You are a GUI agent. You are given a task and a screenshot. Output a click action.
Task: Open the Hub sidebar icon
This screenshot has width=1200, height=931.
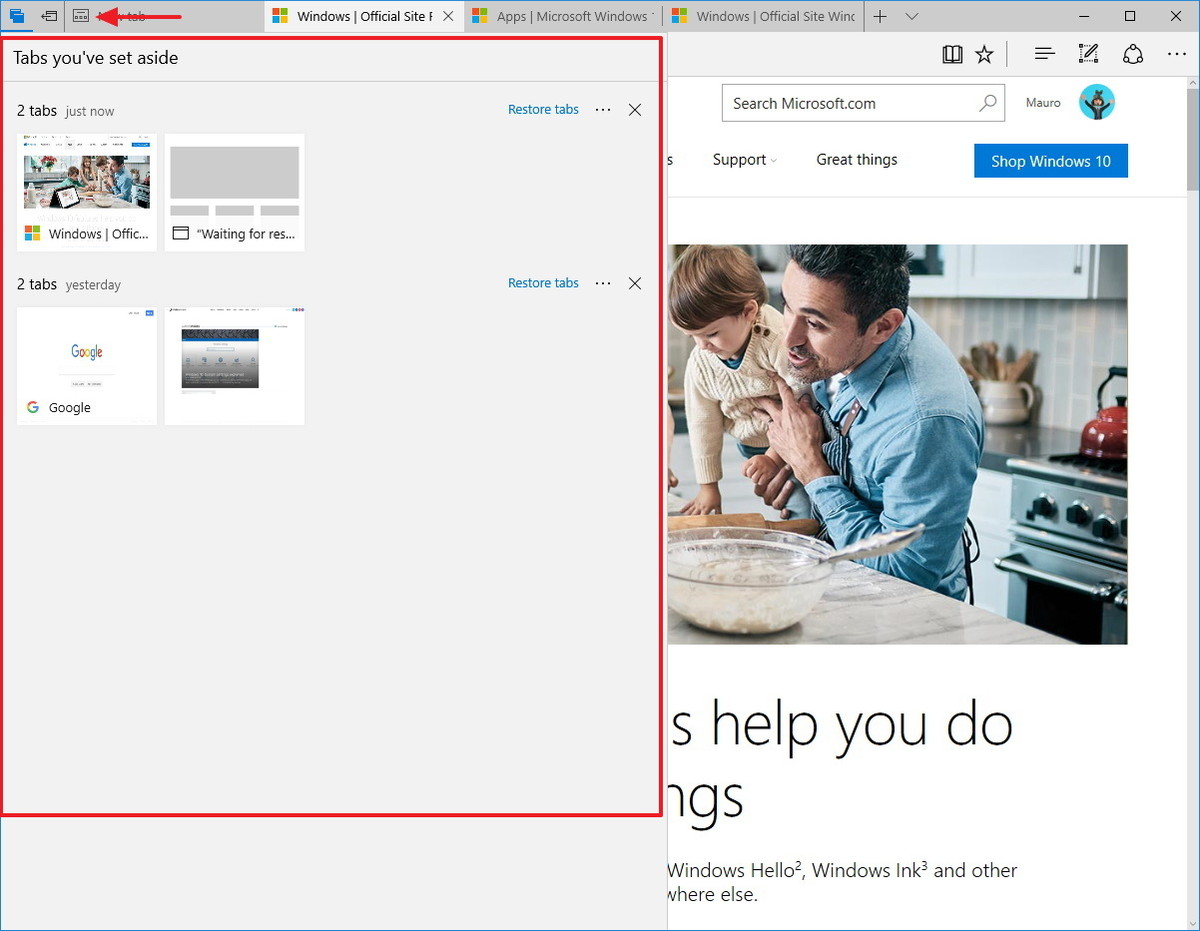(x=1043, y=53)
